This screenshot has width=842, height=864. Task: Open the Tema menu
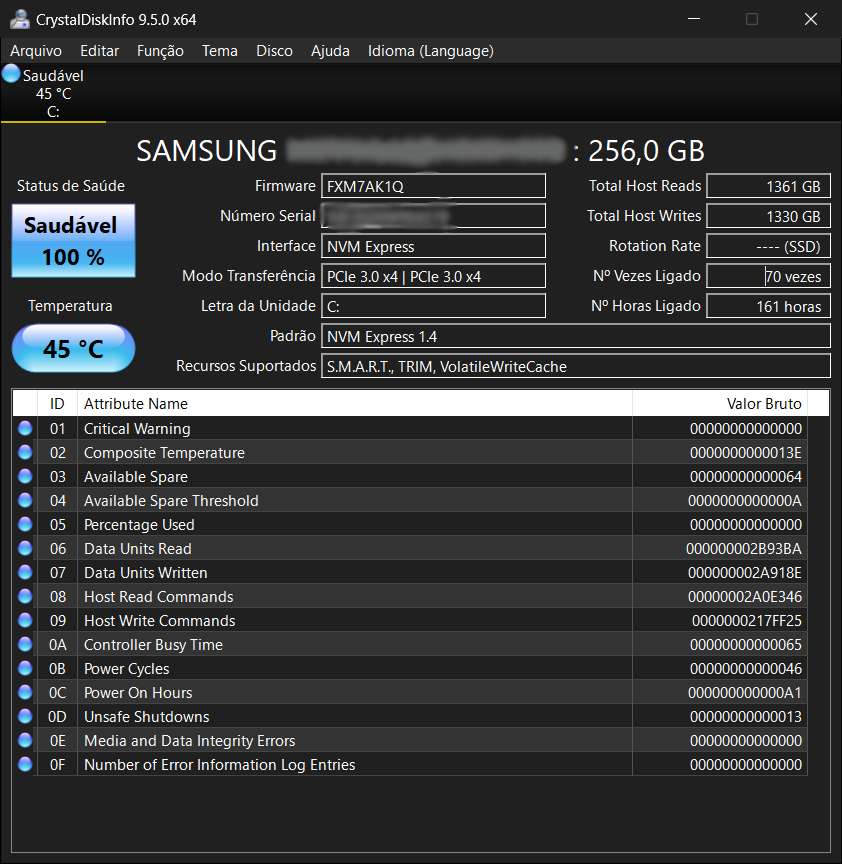(x=220, y=51)
